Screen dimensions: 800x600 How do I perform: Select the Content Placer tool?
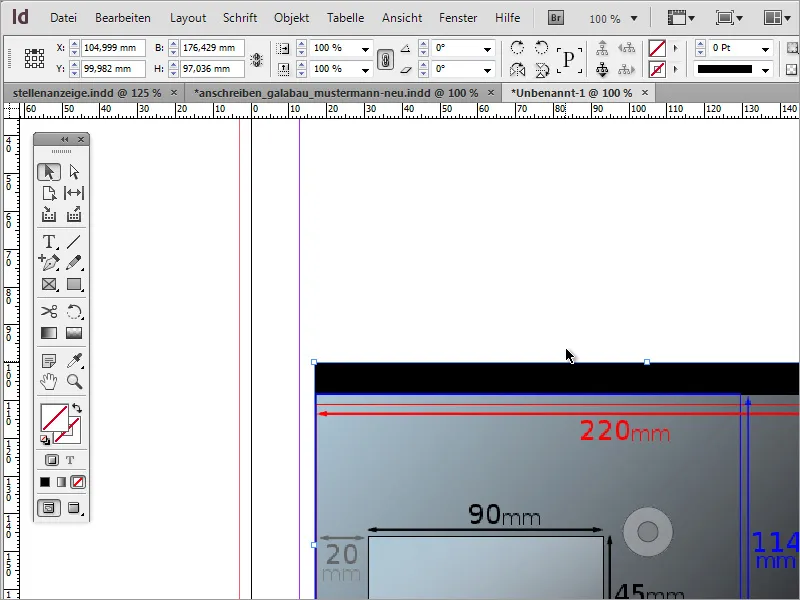click(x=74, y=214)
